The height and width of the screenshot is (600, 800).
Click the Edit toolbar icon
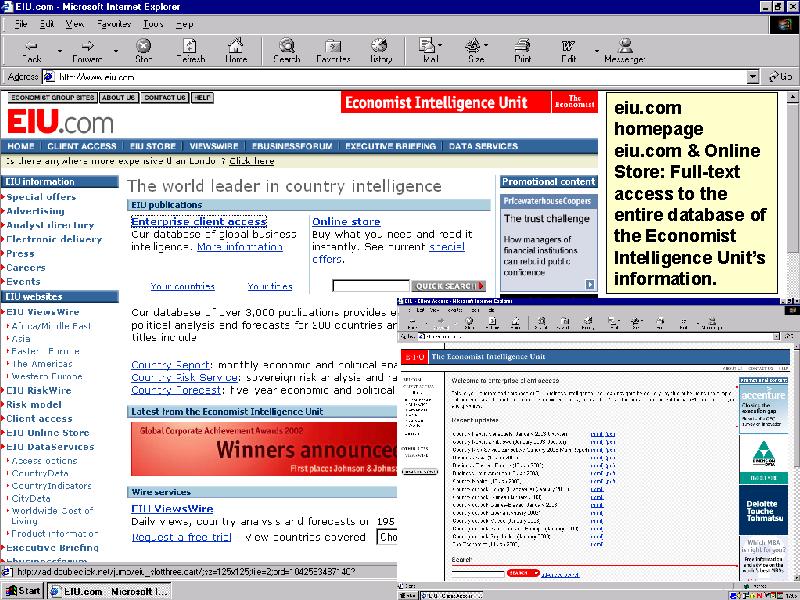(x=568, y=51)
